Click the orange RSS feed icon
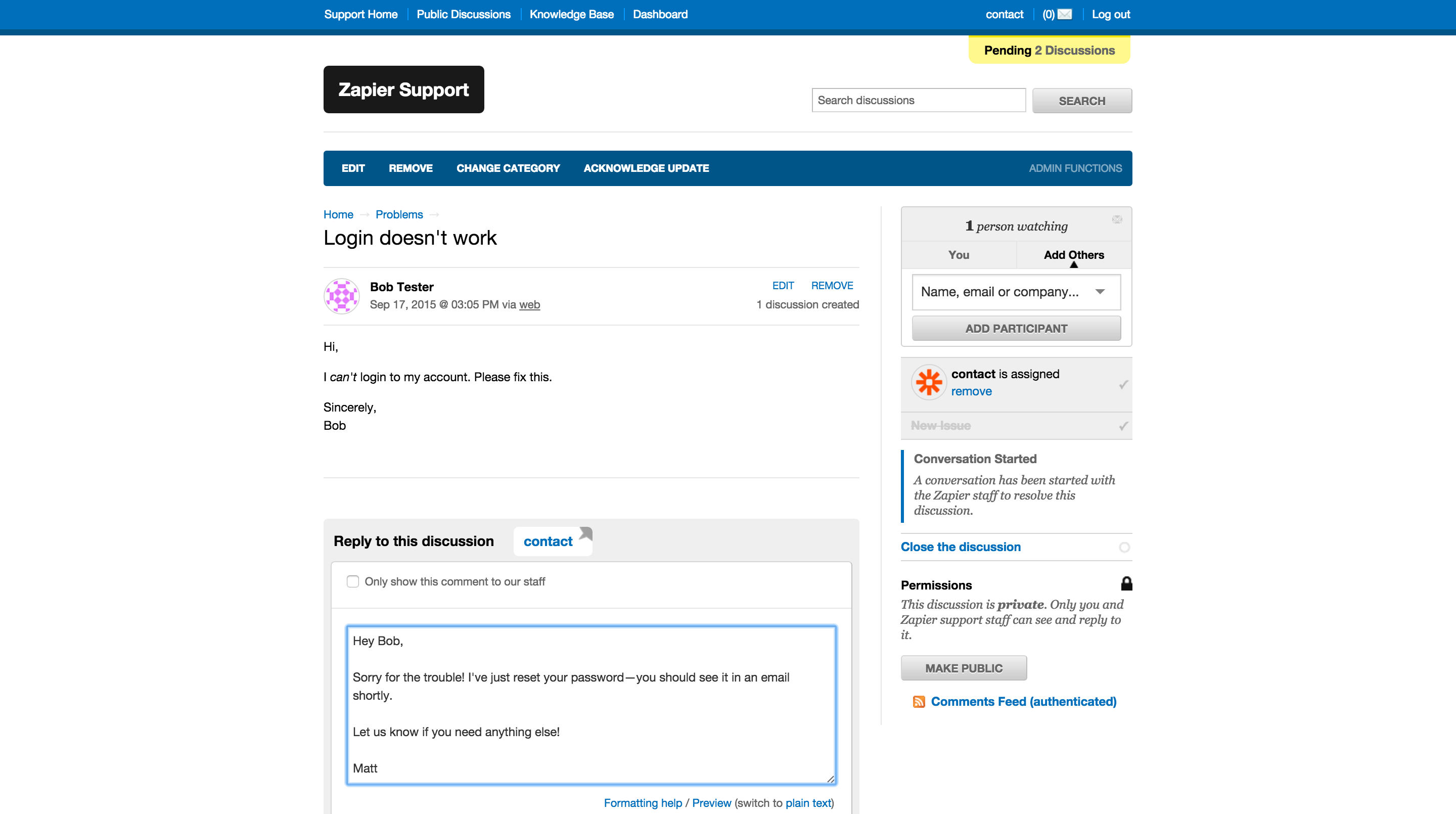1456x814 pixels. point(919,702)
